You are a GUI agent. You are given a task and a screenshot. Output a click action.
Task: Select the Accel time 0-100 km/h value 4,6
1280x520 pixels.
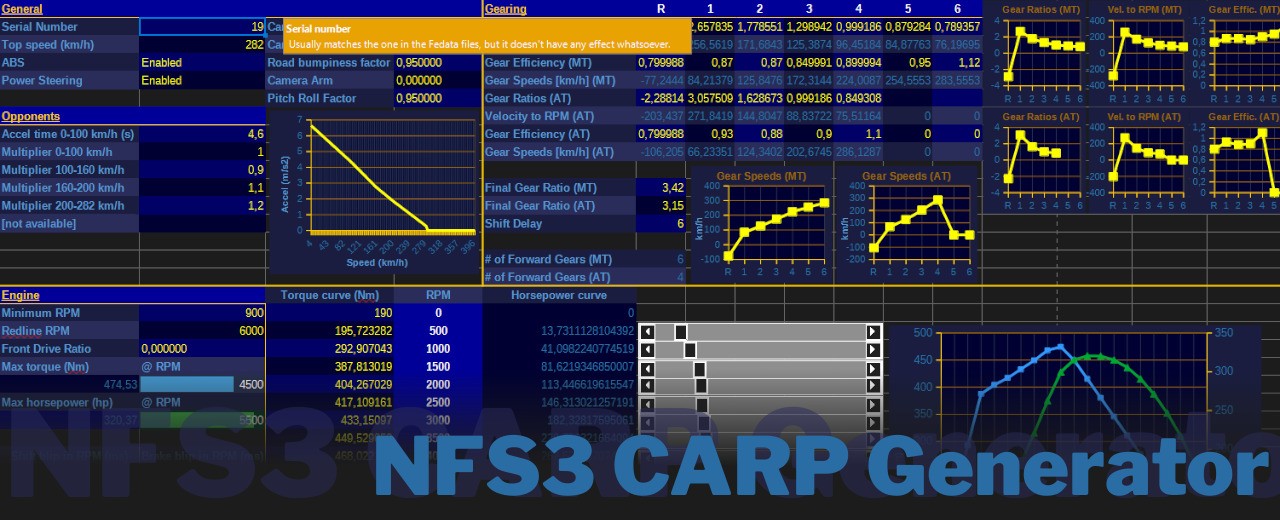coord(202,134)
